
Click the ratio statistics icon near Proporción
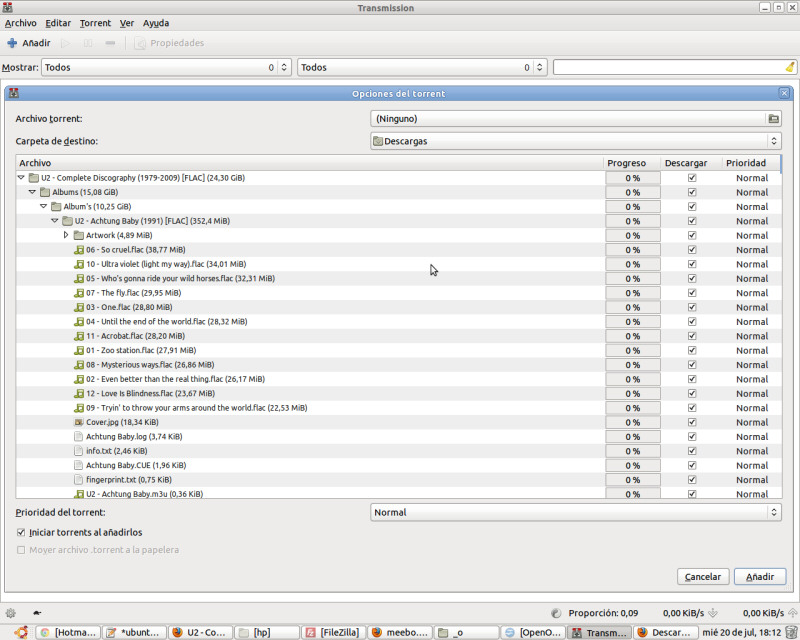point(556,613)
